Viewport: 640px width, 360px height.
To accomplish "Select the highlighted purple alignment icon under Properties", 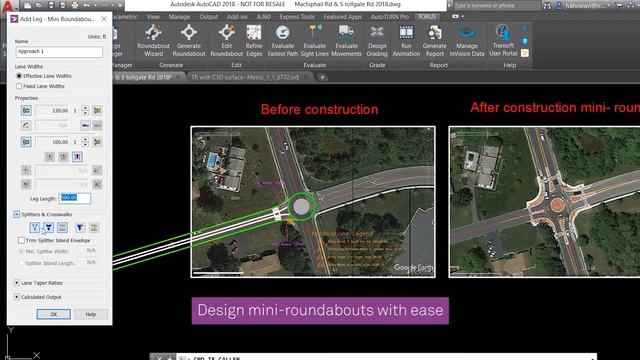I will (77, 156).
